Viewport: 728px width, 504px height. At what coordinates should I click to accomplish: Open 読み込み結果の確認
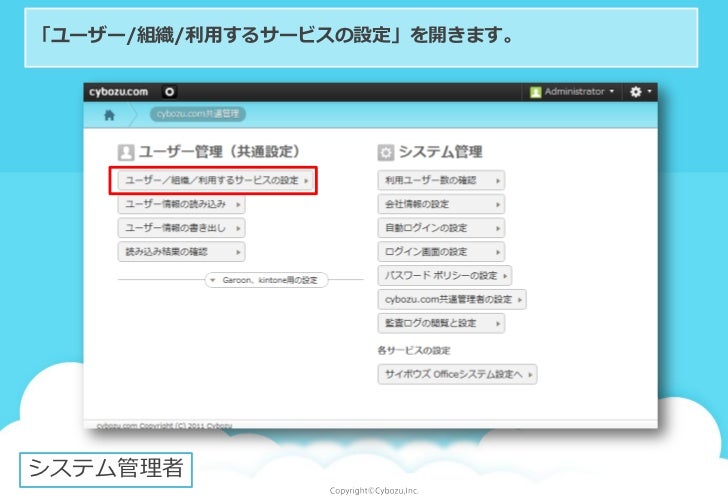pyautogui.click(x=182, y=252)
